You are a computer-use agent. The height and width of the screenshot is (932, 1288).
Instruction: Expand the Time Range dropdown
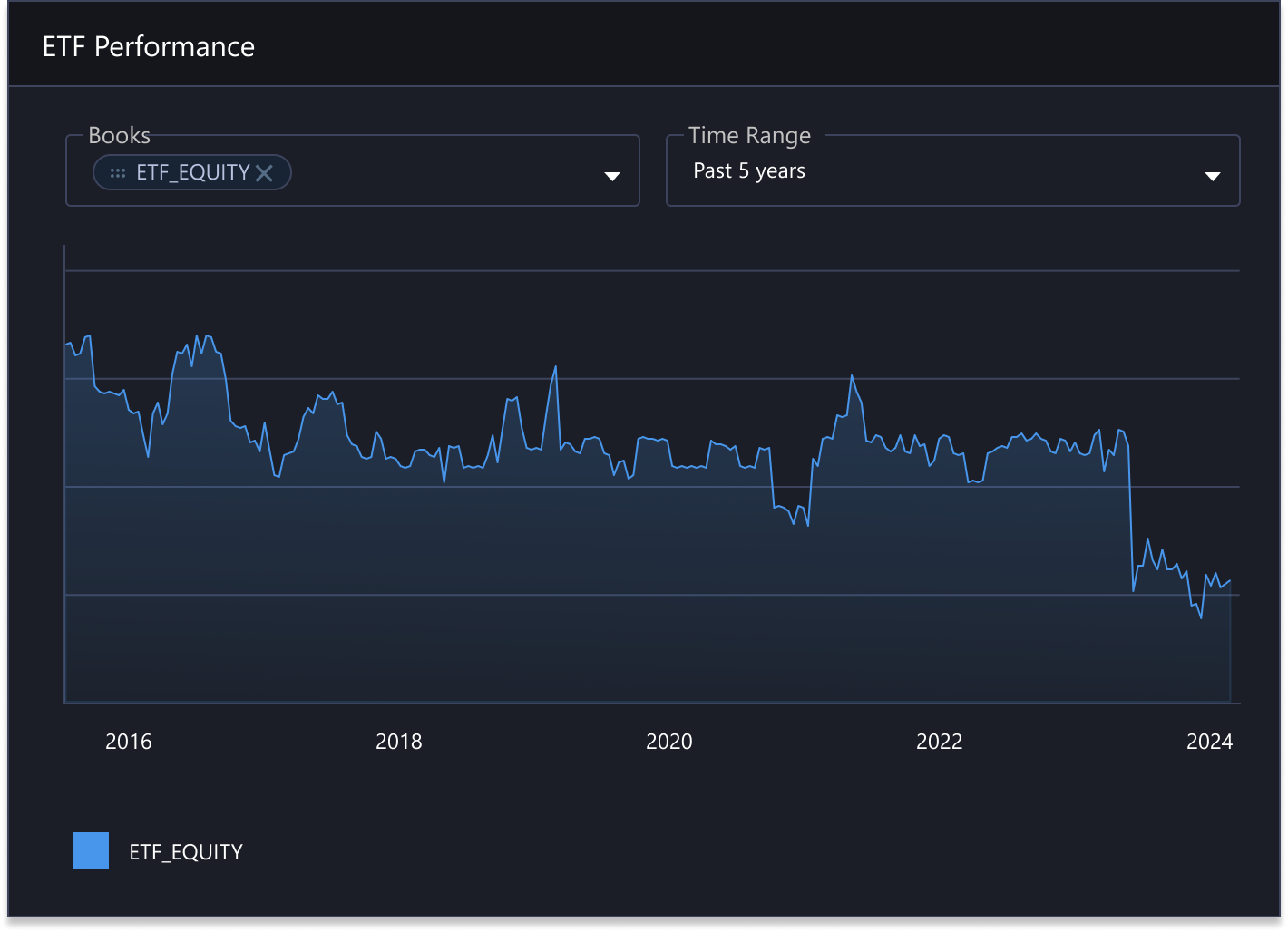(x=1213, y=176)
